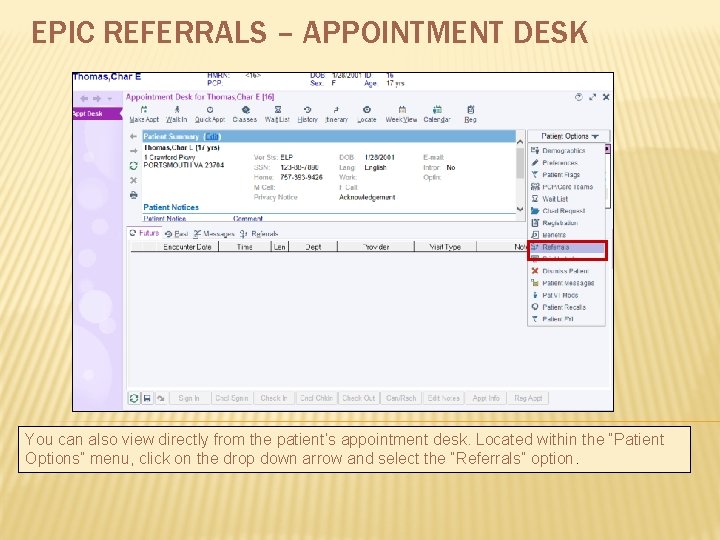This screenshot has height=540, width=720.
Task: Click the X icon beside Patient Summary
Action: click(x=133, y=180)
